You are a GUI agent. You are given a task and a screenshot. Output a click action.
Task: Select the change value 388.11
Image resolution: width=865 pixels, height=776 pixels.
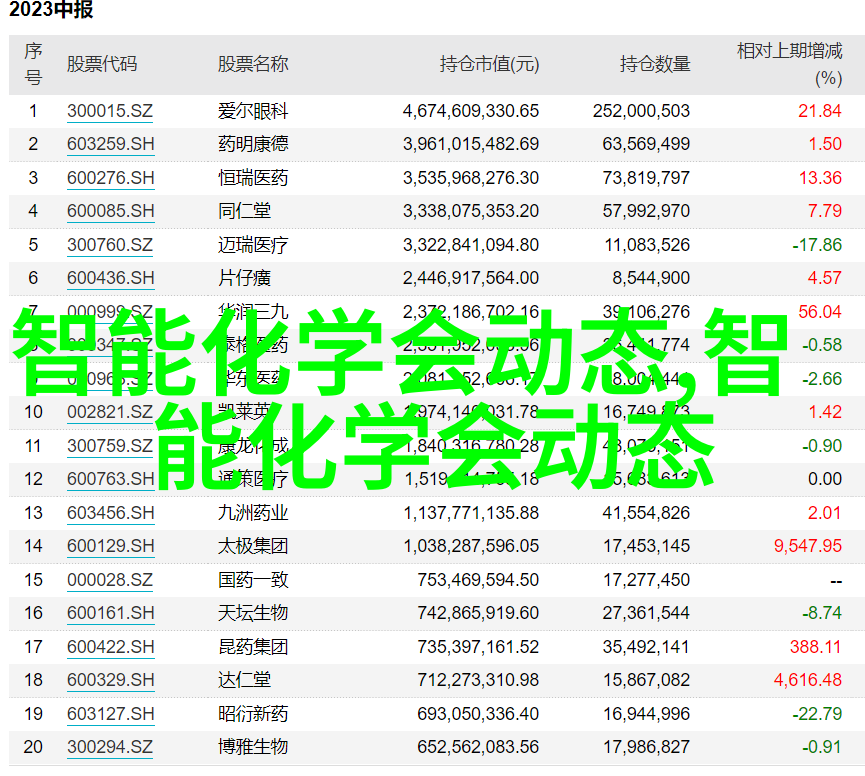815,647
